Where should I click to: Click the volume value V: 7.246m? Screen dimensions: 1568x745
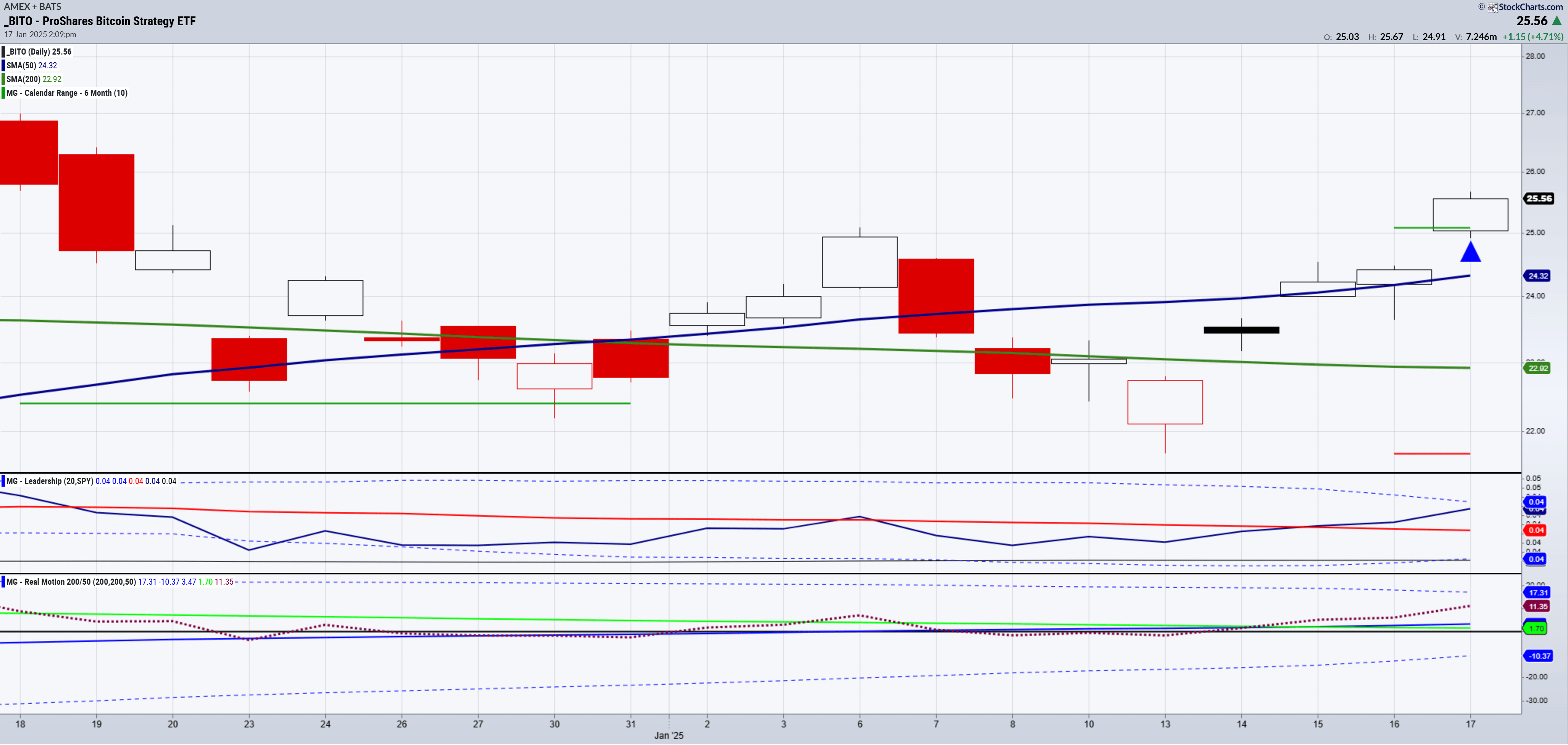click(x=1476, y=37)
